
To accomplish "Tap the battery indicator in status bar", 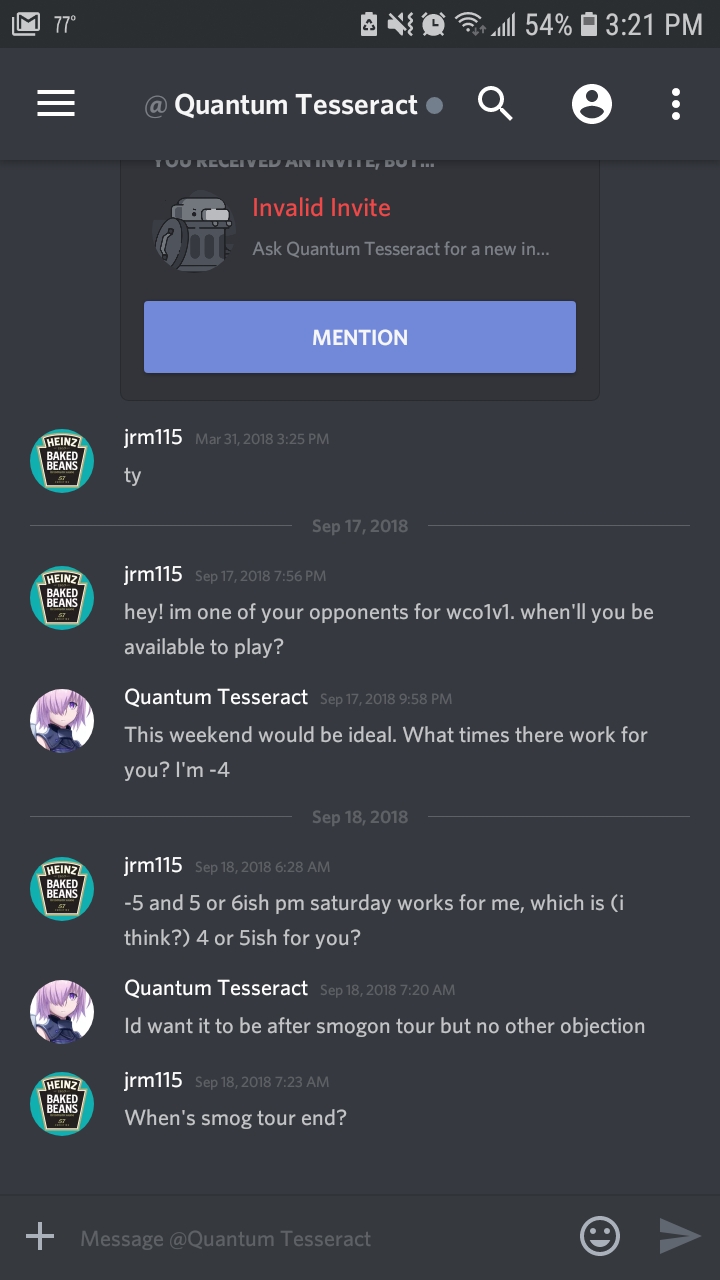I will (x=589, y=24).
